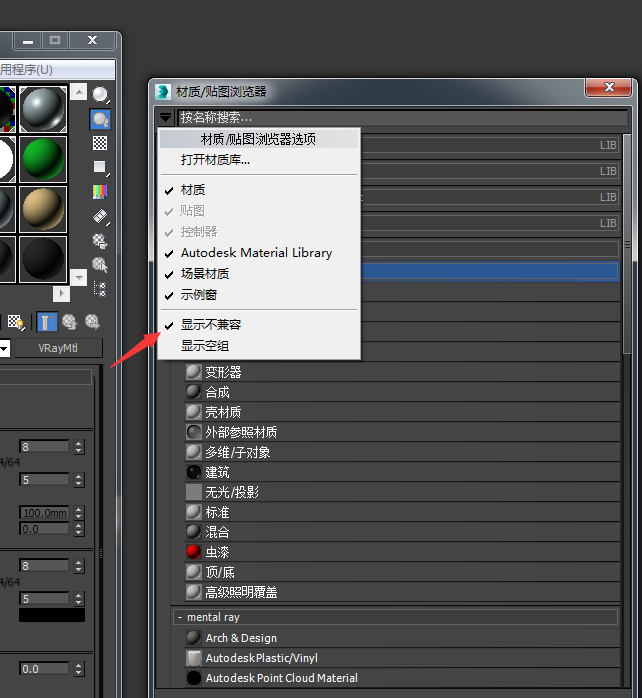Click the Select by Material icon
This screenshot has width=642, height=698.
point(100,265)
